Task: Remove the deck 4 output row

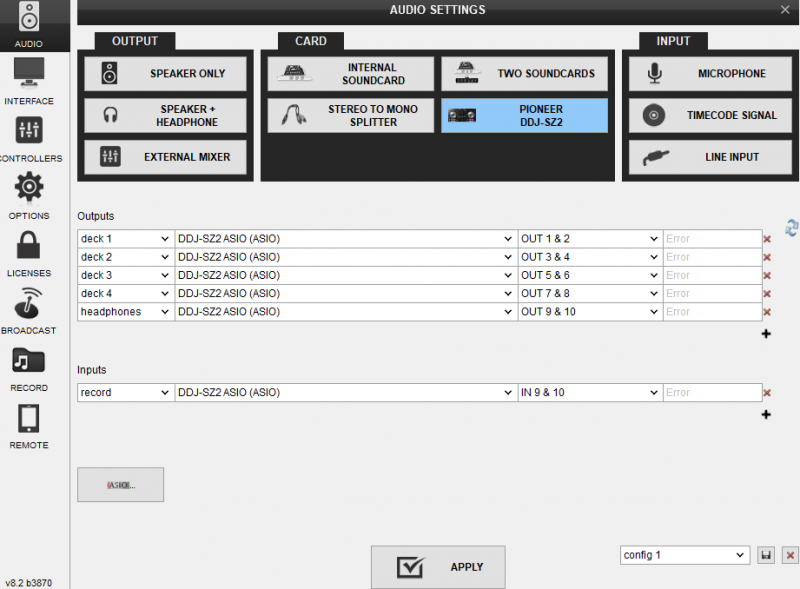Action: pos(767,294)
